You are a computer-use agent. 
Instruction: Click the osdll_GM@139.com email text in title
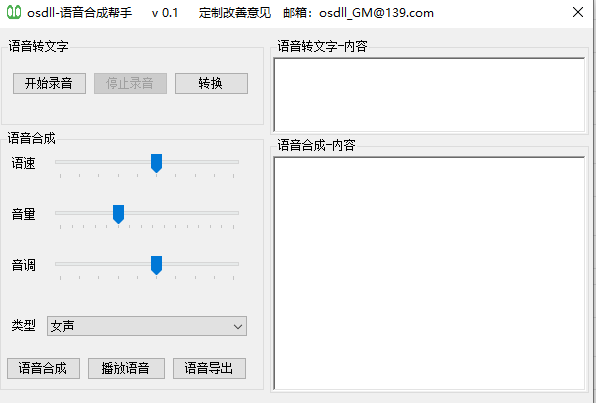point(376,13)
